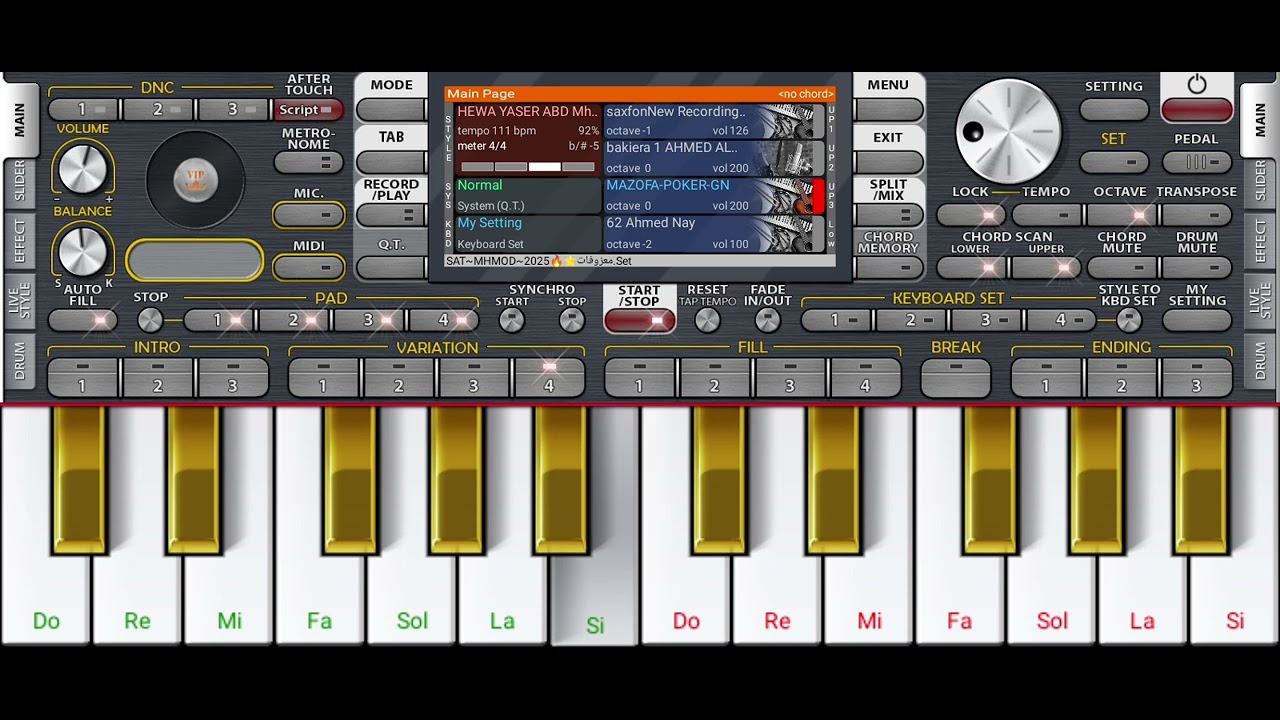Open SETTING button
1280x720 pixels.
1114,110
